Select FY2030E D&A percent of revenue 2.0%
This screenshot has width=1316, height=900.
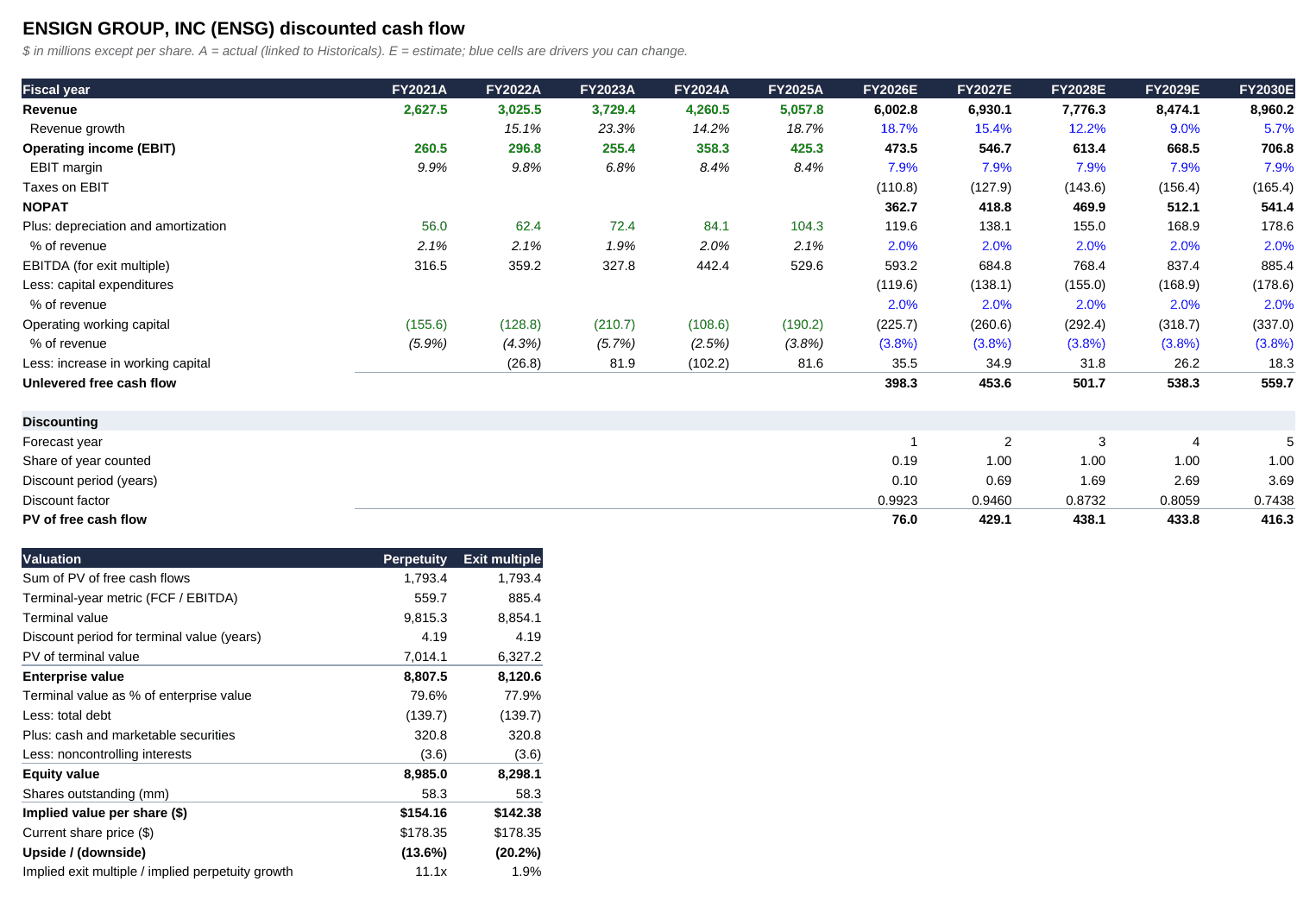tap(1279, 246)
